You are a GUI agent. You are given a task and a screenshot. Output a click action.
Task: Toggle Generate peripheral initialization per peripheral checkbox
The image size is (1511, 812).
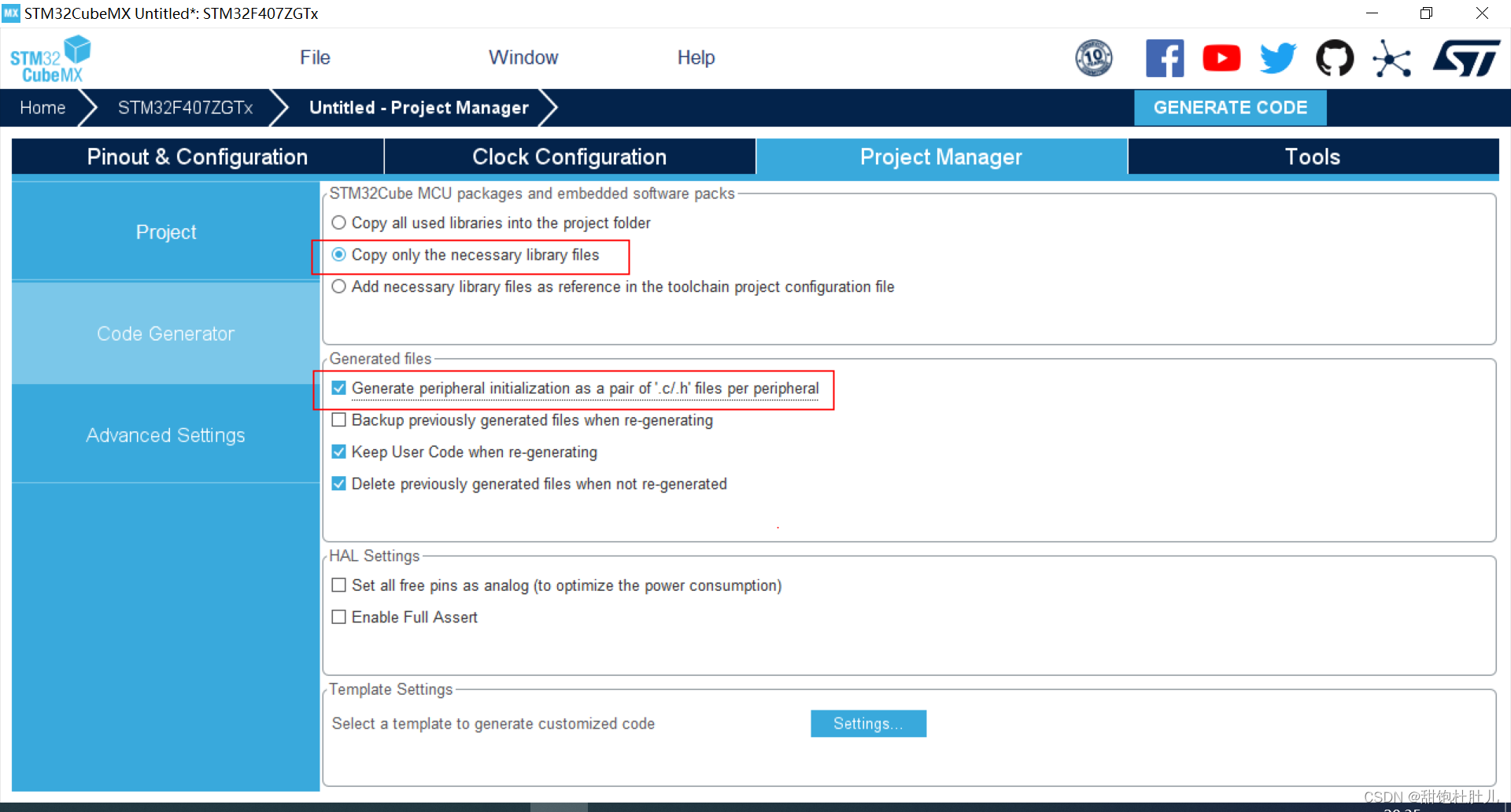click(338, 388)
